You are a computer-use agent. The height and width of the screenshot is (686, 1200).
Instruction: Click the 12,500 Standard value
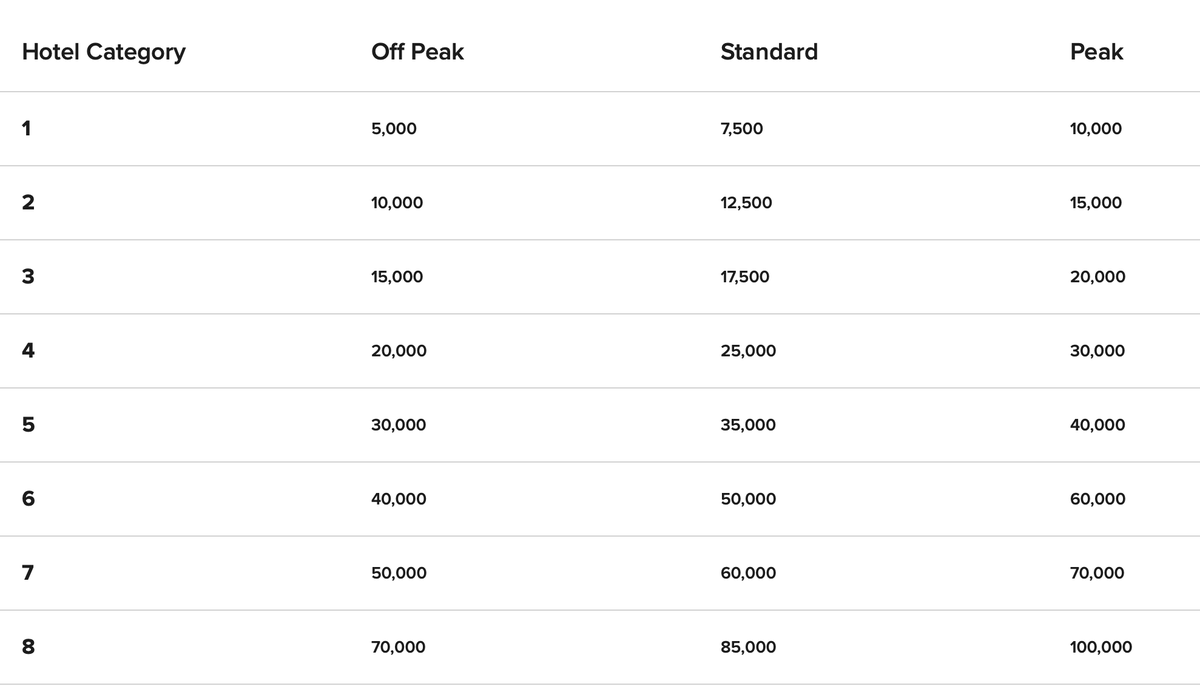tap(746, 203)
